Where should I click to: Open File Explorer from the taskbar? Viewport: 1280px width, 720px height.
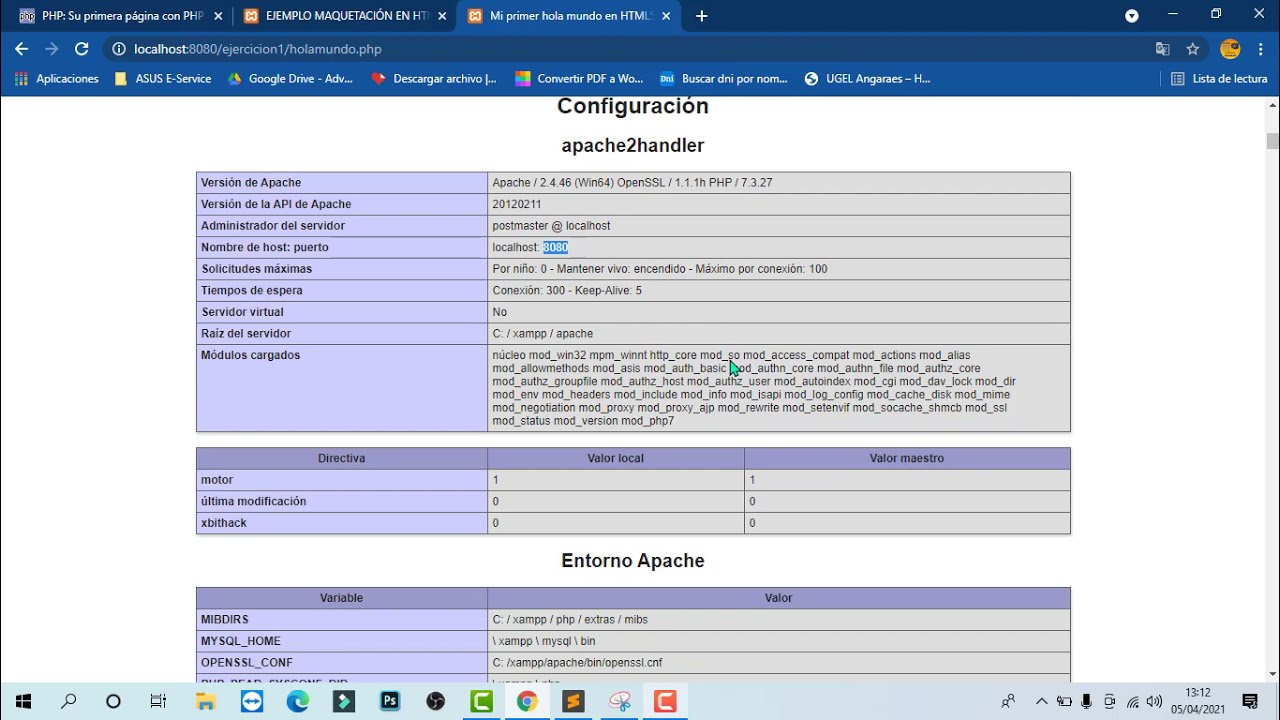click(205, 701)
